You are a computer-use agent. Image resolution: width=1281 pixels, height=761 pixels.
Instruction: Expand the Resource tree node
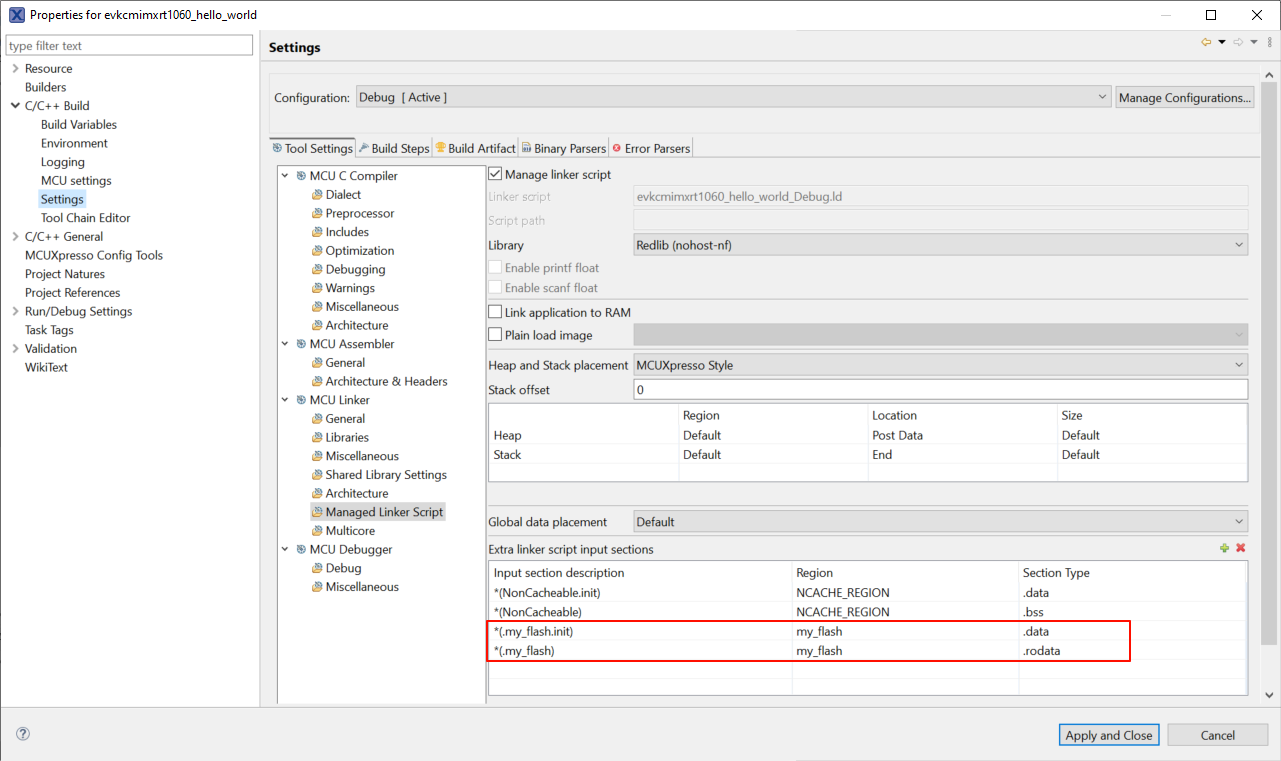pyautogui.click(x=15, y=68)
